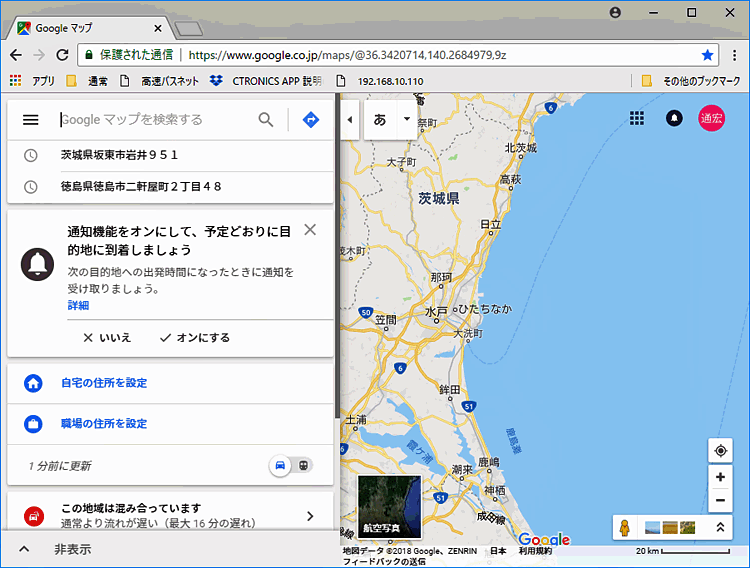Open the 通宏 account avatar
The width and height of the screenshot is (750, 568).
711,118
